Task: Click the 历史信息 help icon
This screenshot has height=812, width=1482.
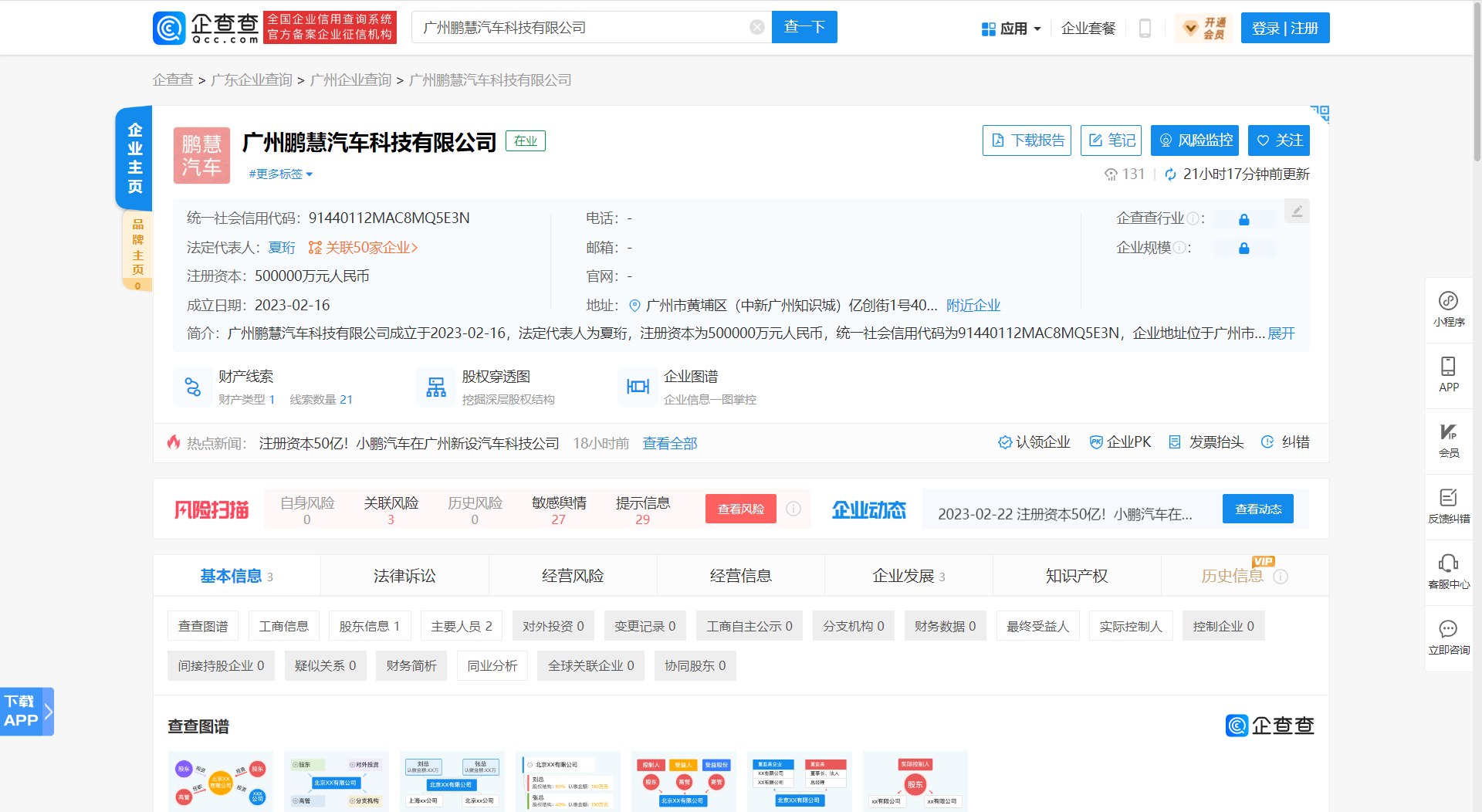Action: tap(1281, 577)
